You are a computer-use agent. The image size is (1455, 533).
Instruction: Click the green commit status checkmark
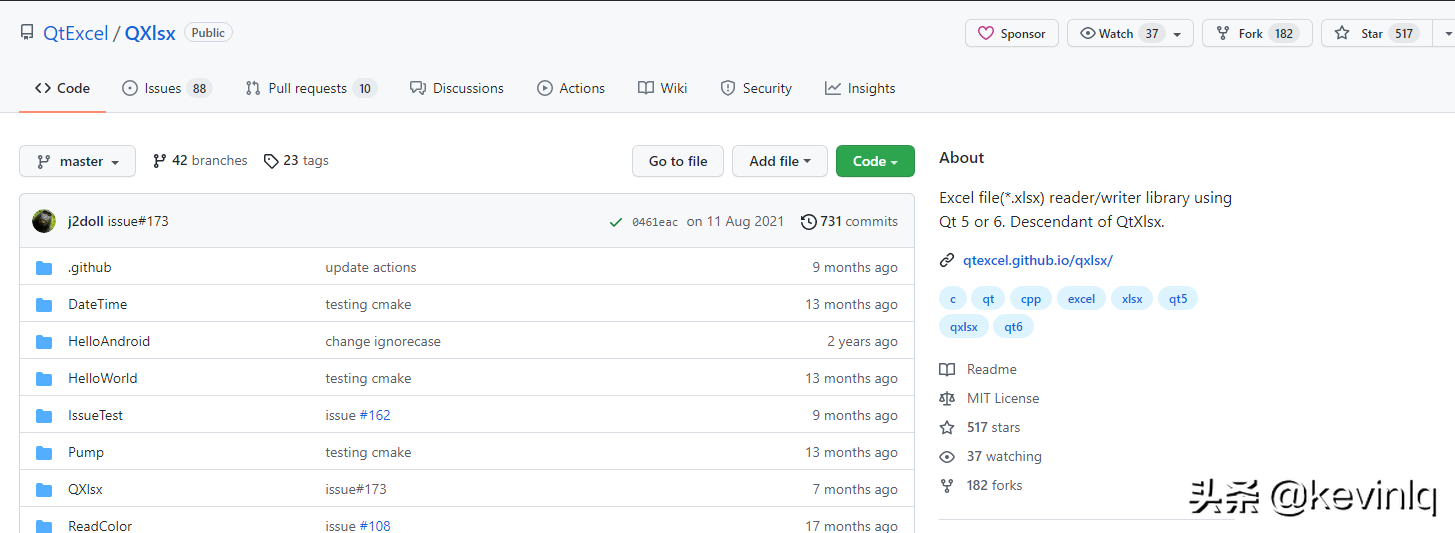(616, 222)
